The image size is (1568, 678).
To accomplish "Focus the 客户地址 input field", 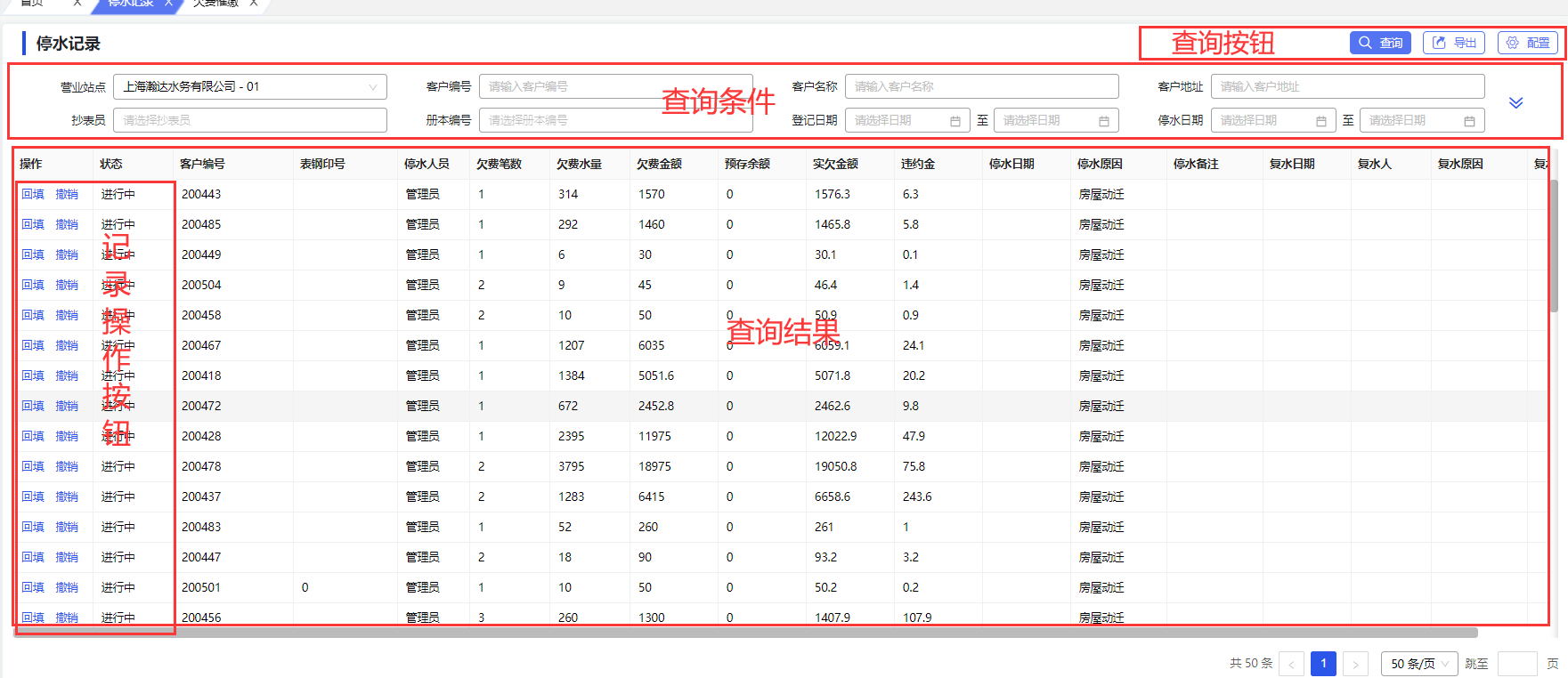I will pos(1348,86).
